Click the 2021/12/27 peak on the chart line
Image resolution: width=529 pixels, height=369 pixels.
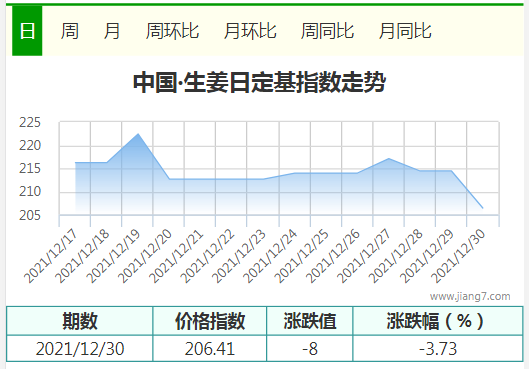tap(389, 158)
